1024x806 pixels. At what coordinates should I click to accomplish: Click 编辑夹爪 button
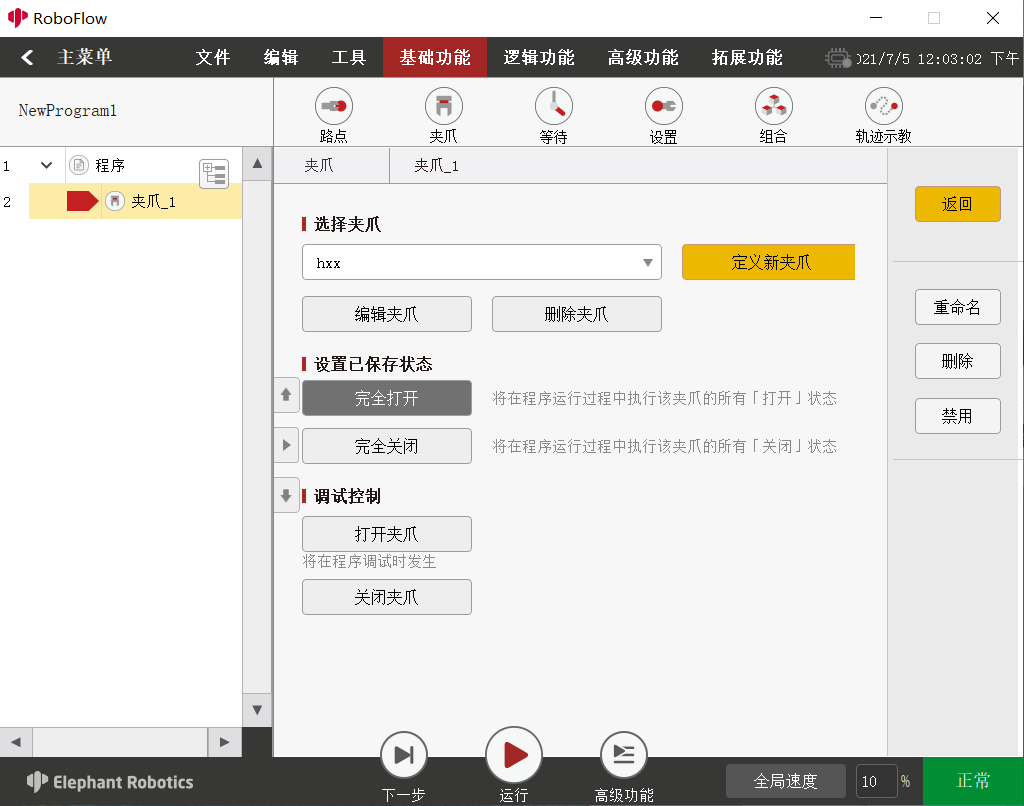387,314
